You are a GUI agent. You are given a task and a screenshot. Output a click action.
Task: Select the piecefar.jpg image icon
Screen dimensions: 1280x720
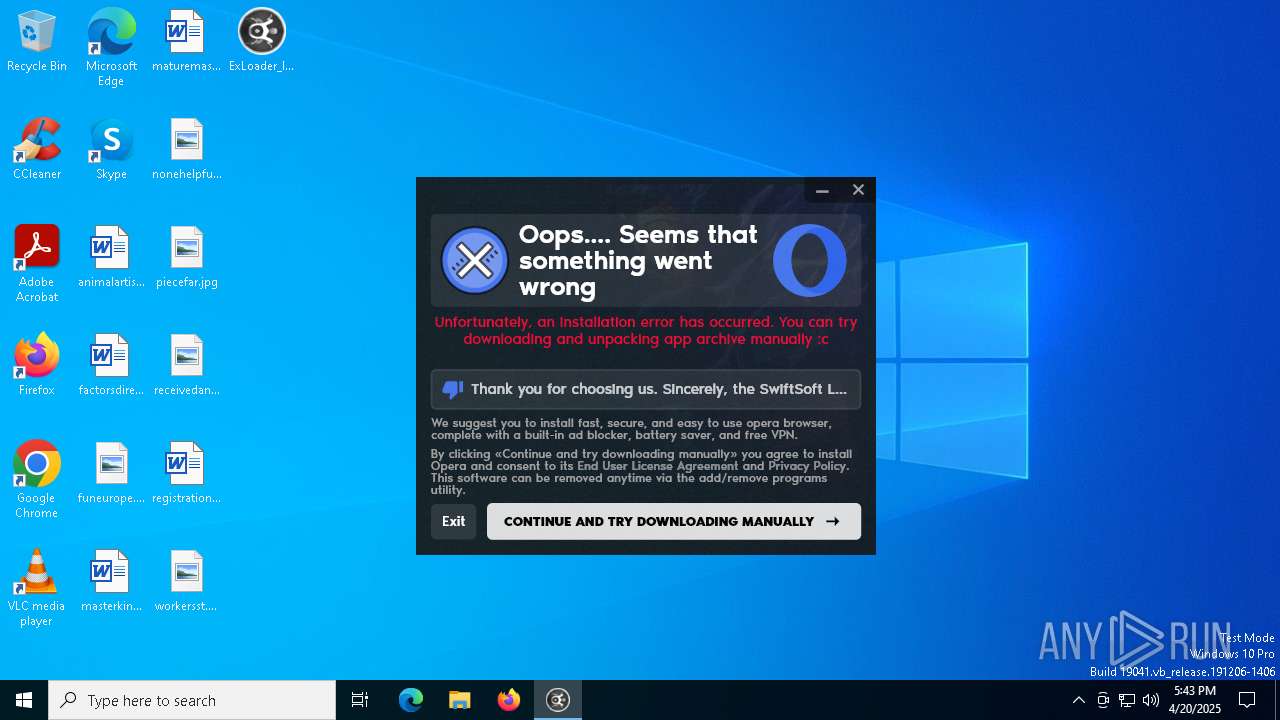click(186, 257)
